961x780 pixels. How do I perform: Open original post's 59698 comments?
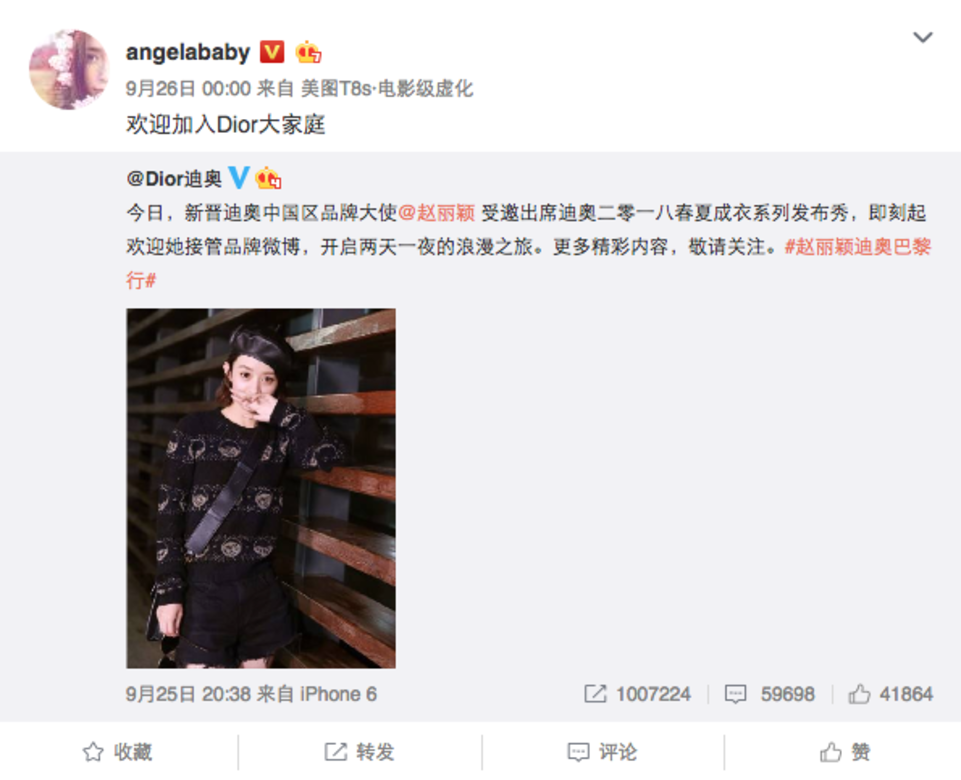[770, 694]
